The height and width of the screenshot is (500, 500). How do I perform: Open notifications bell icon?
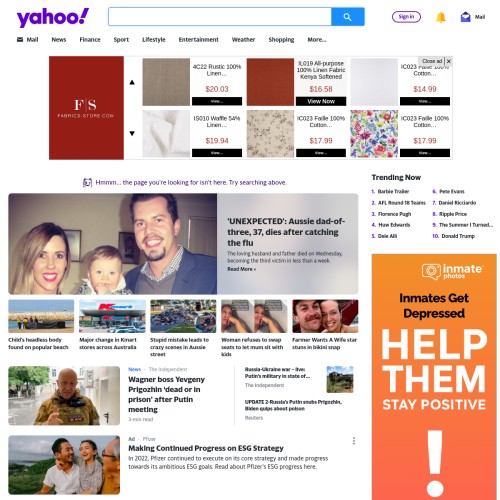(x=441, y=17)
